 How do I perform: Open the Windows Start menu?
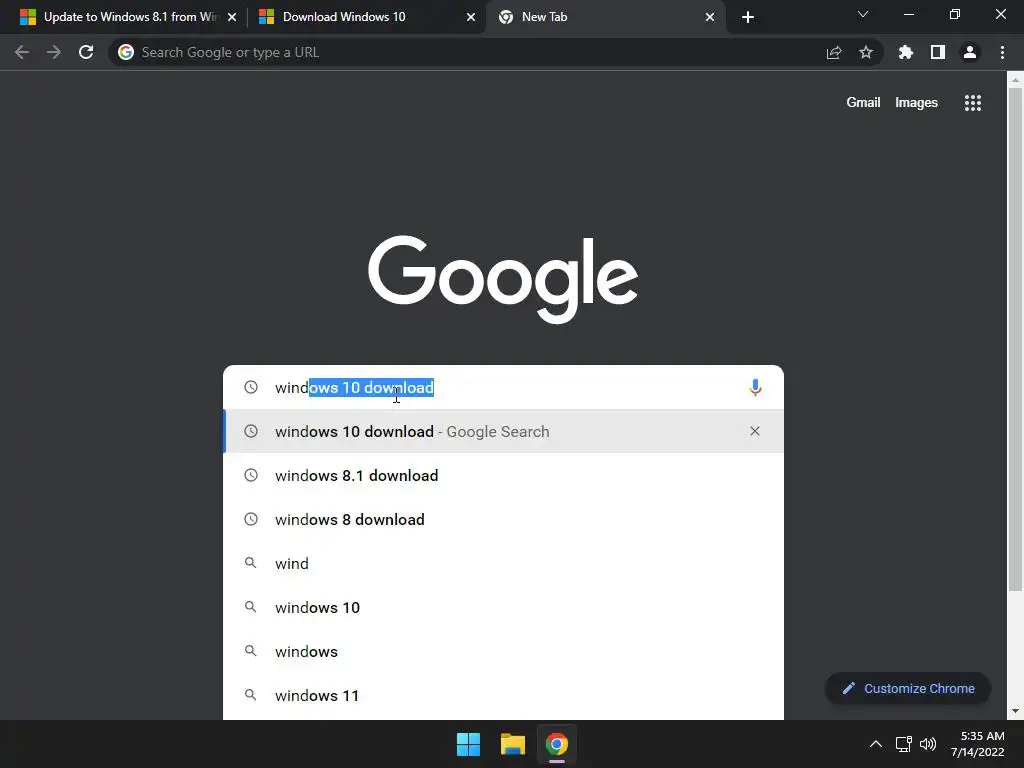click(468, 744)
